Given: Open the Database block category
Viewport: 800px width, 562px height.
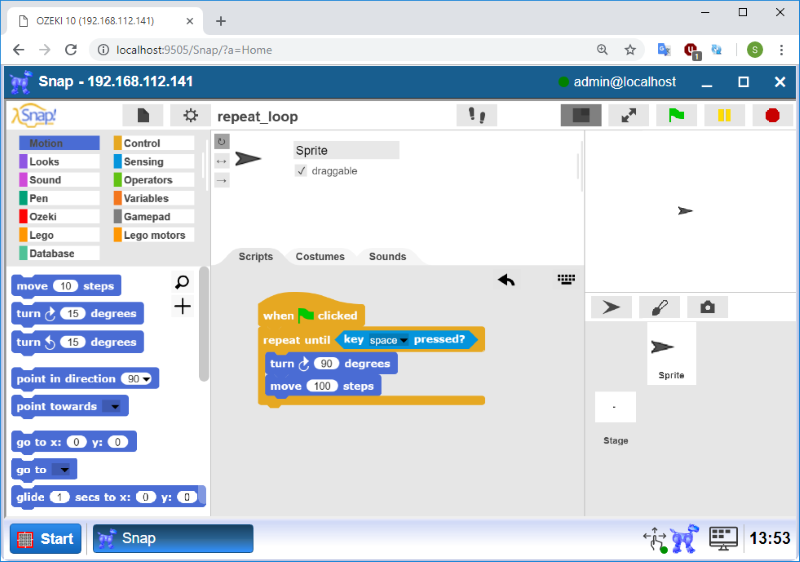Looking at the screenshot, I should point(59,253).
